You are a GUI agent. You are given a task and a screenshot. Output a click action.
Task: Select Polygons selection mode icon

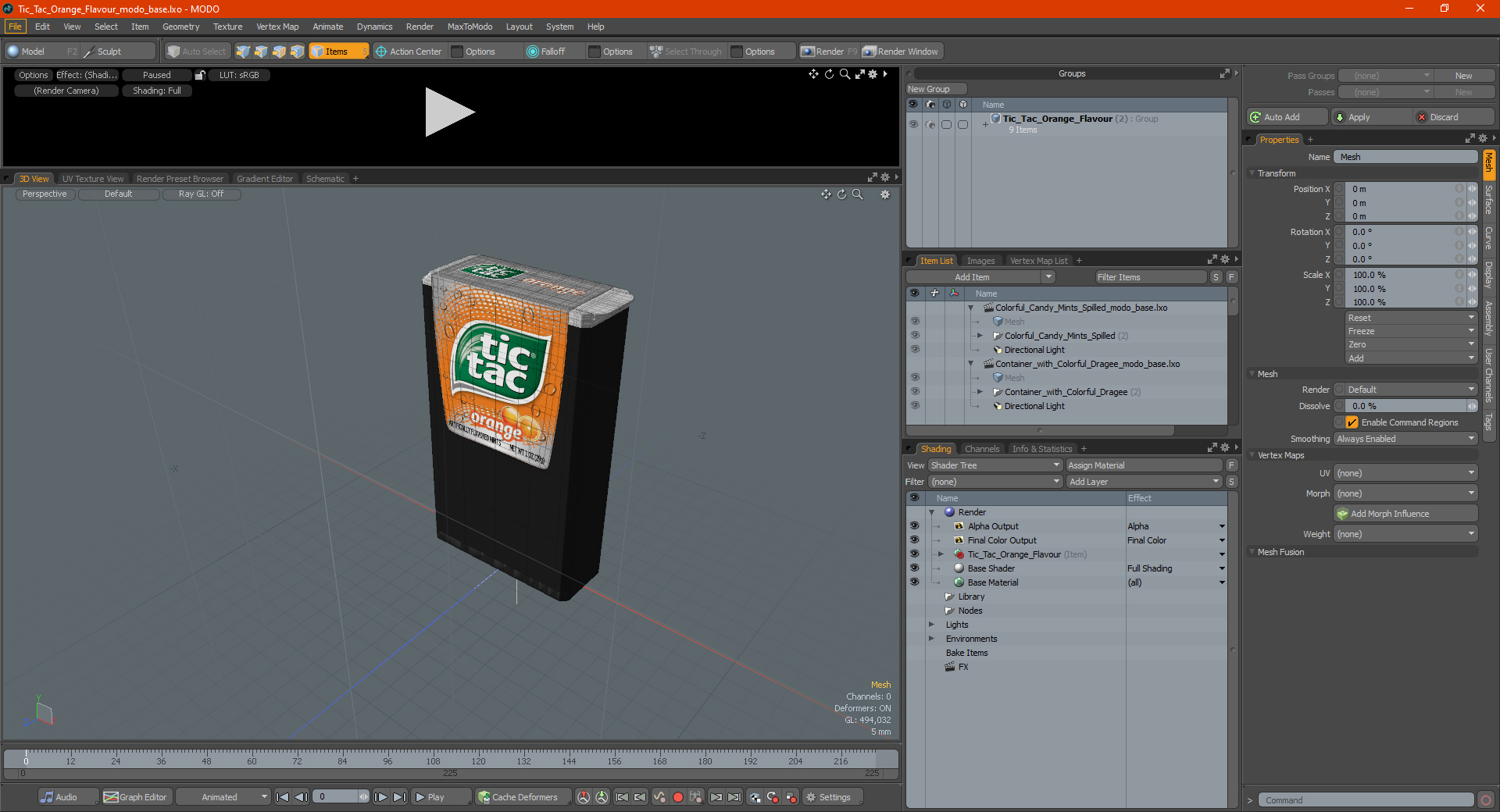pos(279,52)
